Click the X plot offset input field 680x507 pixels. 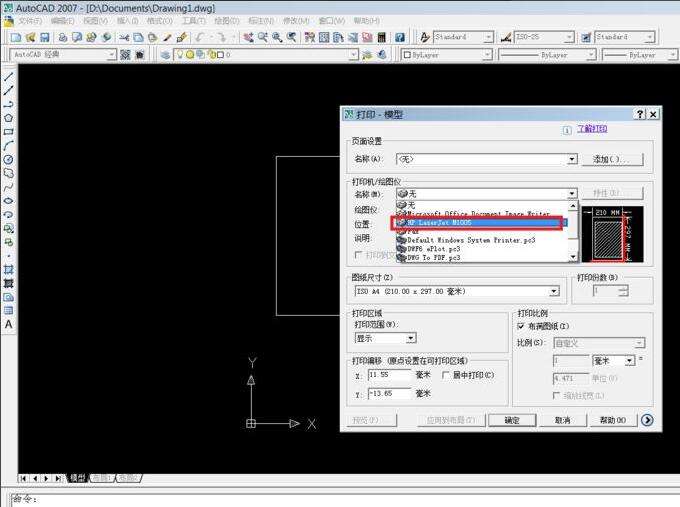click(x=389, y=375)
